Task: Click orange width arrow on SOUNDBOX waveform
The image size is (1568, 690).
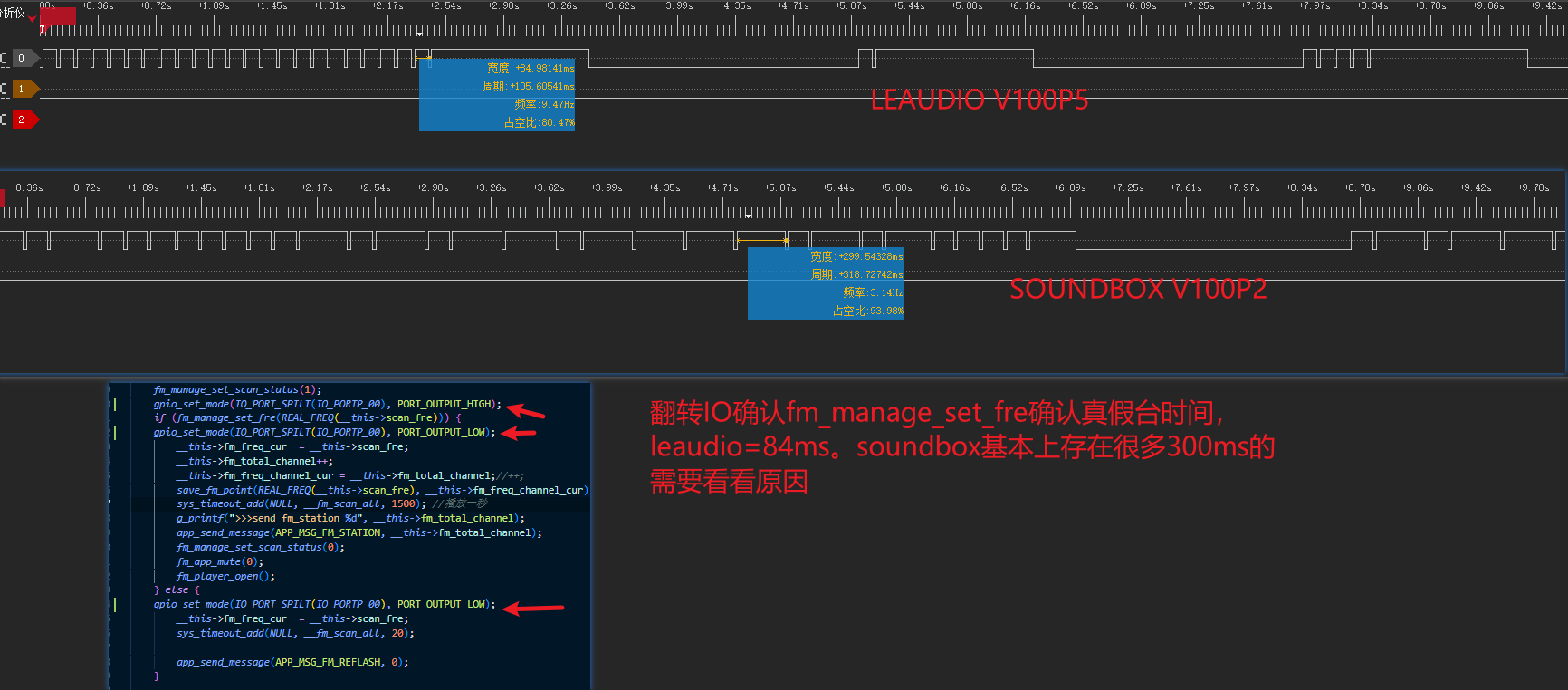Action: pyautogui.click(x=762, y=241)
